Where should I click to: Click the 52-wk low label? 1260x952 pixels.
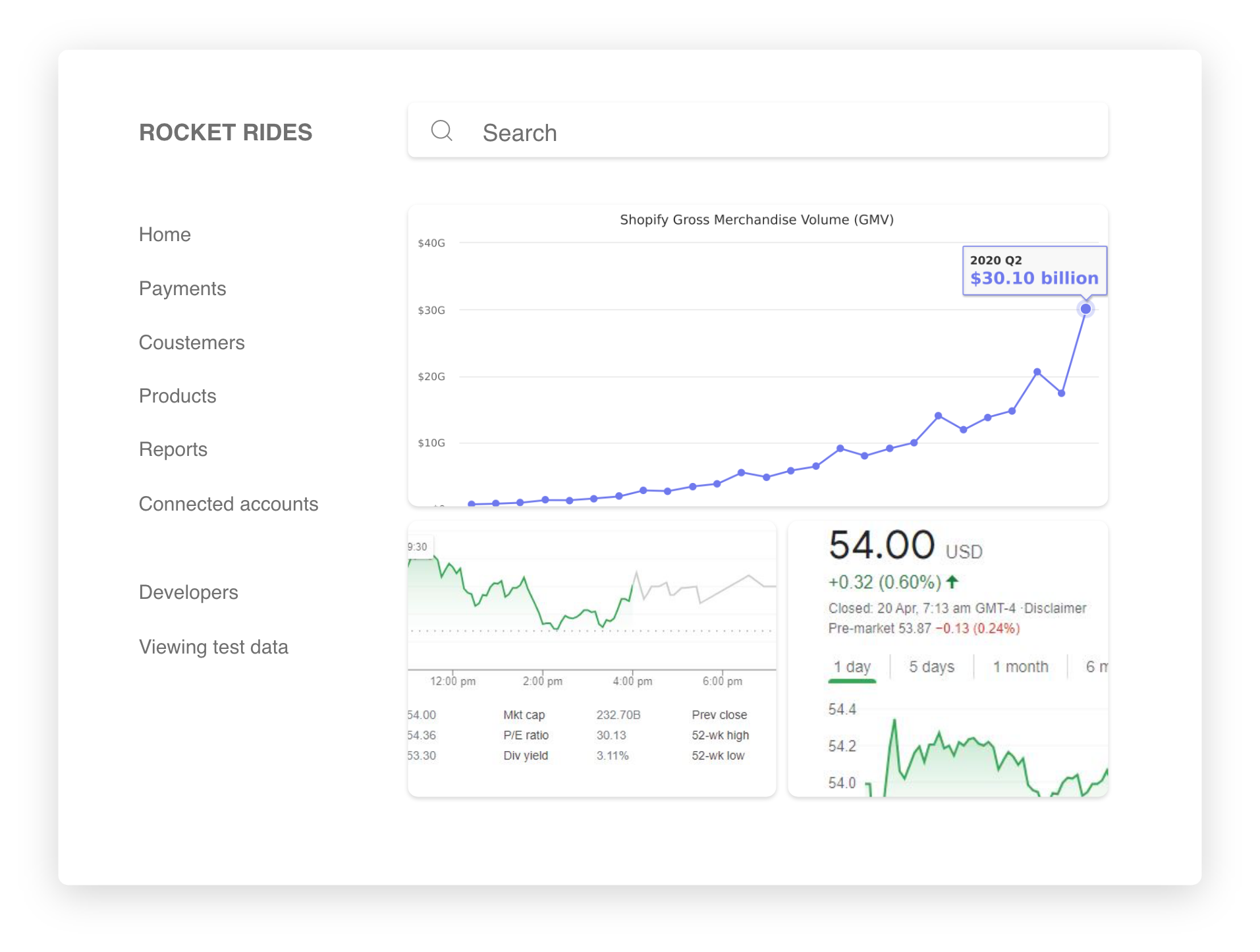click(x=718, y=756)
